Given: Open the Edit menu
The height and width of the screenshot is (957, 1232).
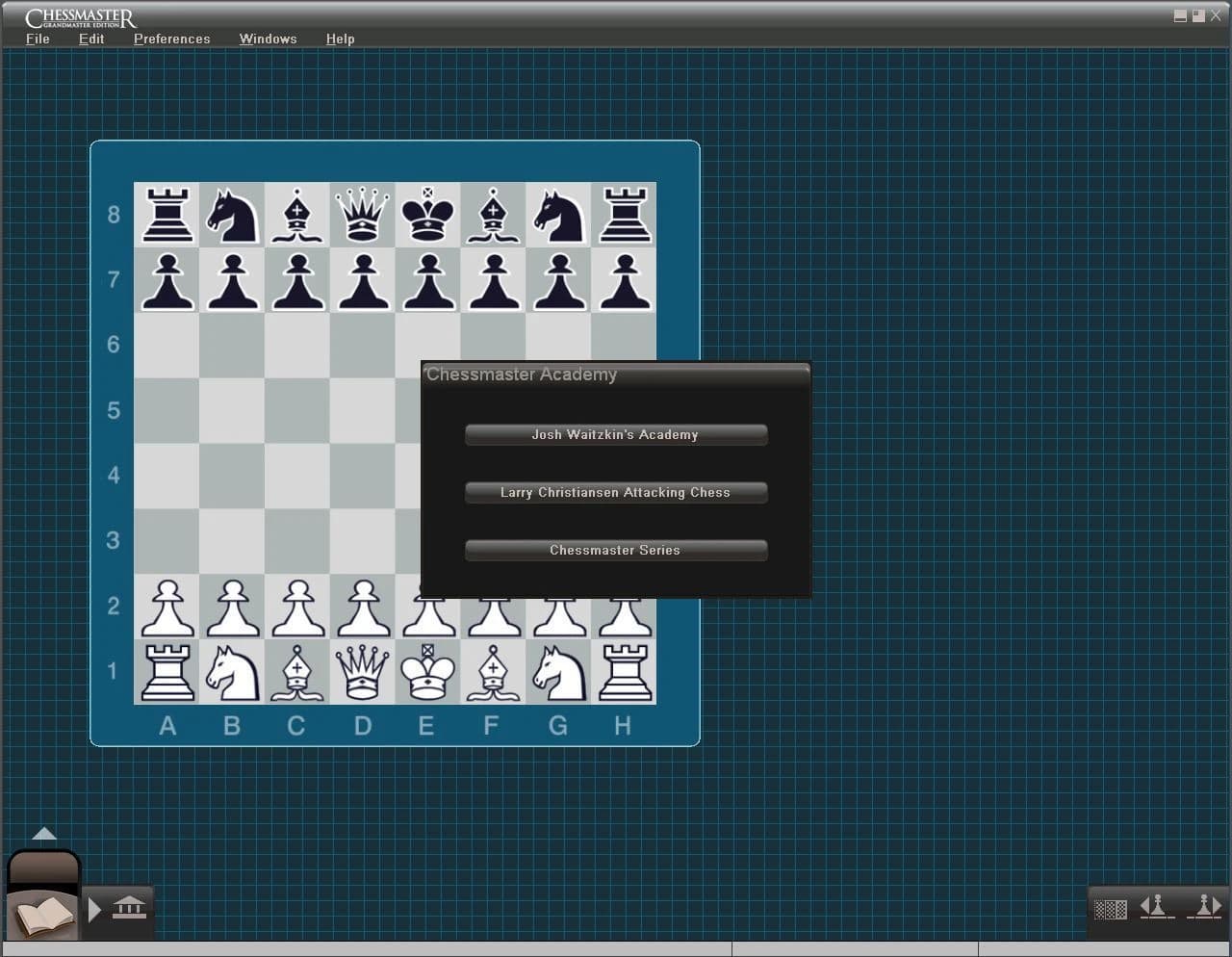Looking at the screenshot, I should point(91,39).
